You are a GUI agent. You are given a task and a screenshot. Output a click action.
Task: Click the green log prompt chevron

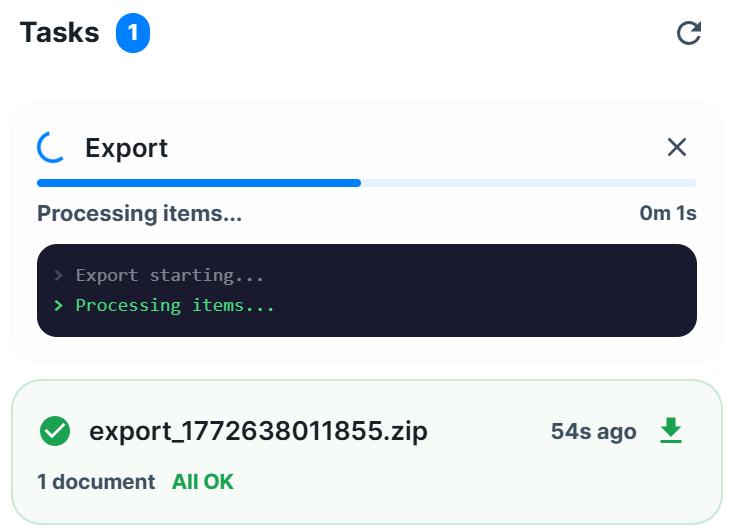coord(59,306)
